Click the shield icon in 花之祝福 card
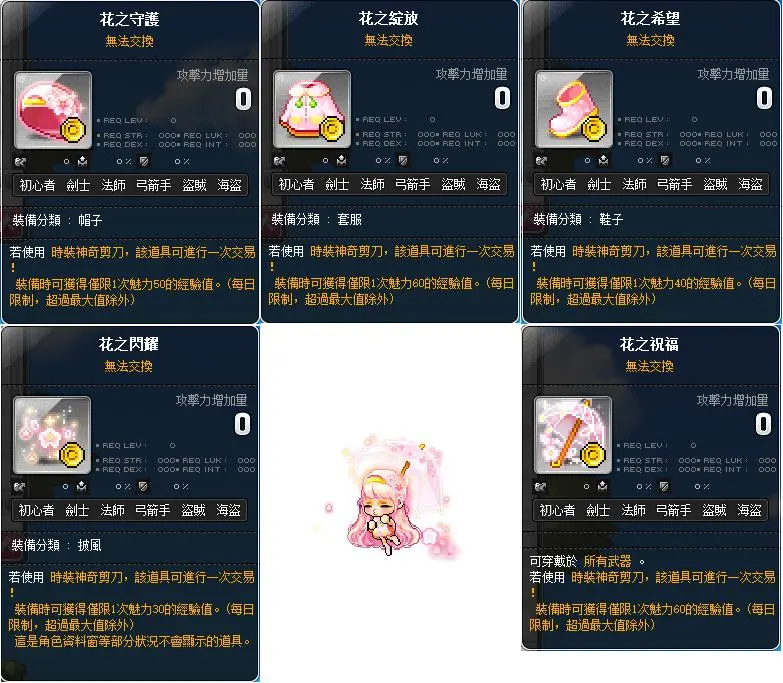This screenshot has width=783, height=683. (664, 486)
